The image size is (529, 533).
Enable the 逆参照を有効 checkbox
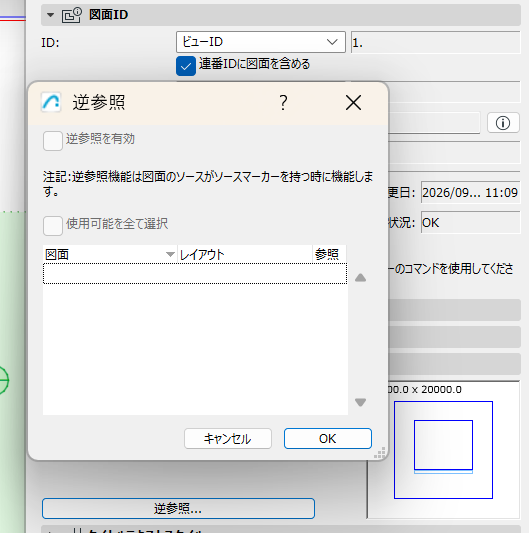(x=53, y=141)
